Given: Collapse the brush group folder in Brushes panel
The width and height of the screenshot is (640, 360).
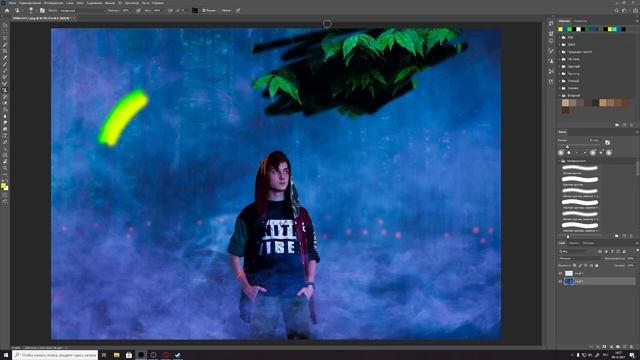Looking at the screenshot, I should coord(559,161).
